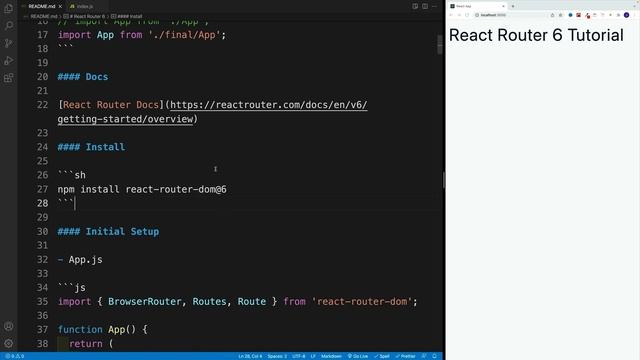Close the React App browser tab
The image size is (640, 360).
pos(503,6)
